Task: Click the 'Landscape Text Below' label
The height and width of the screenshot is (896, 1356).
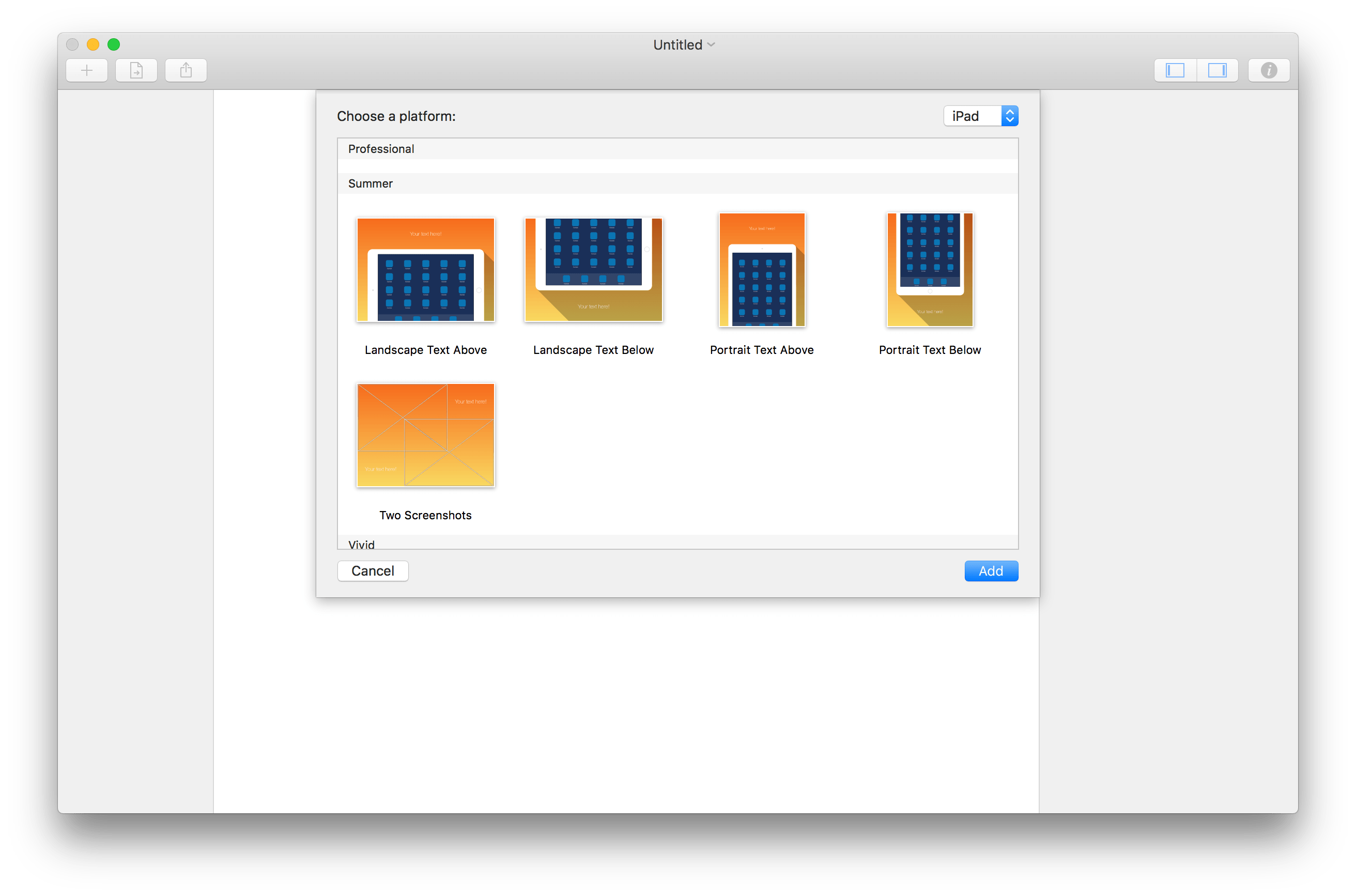Action: (593, 350)
